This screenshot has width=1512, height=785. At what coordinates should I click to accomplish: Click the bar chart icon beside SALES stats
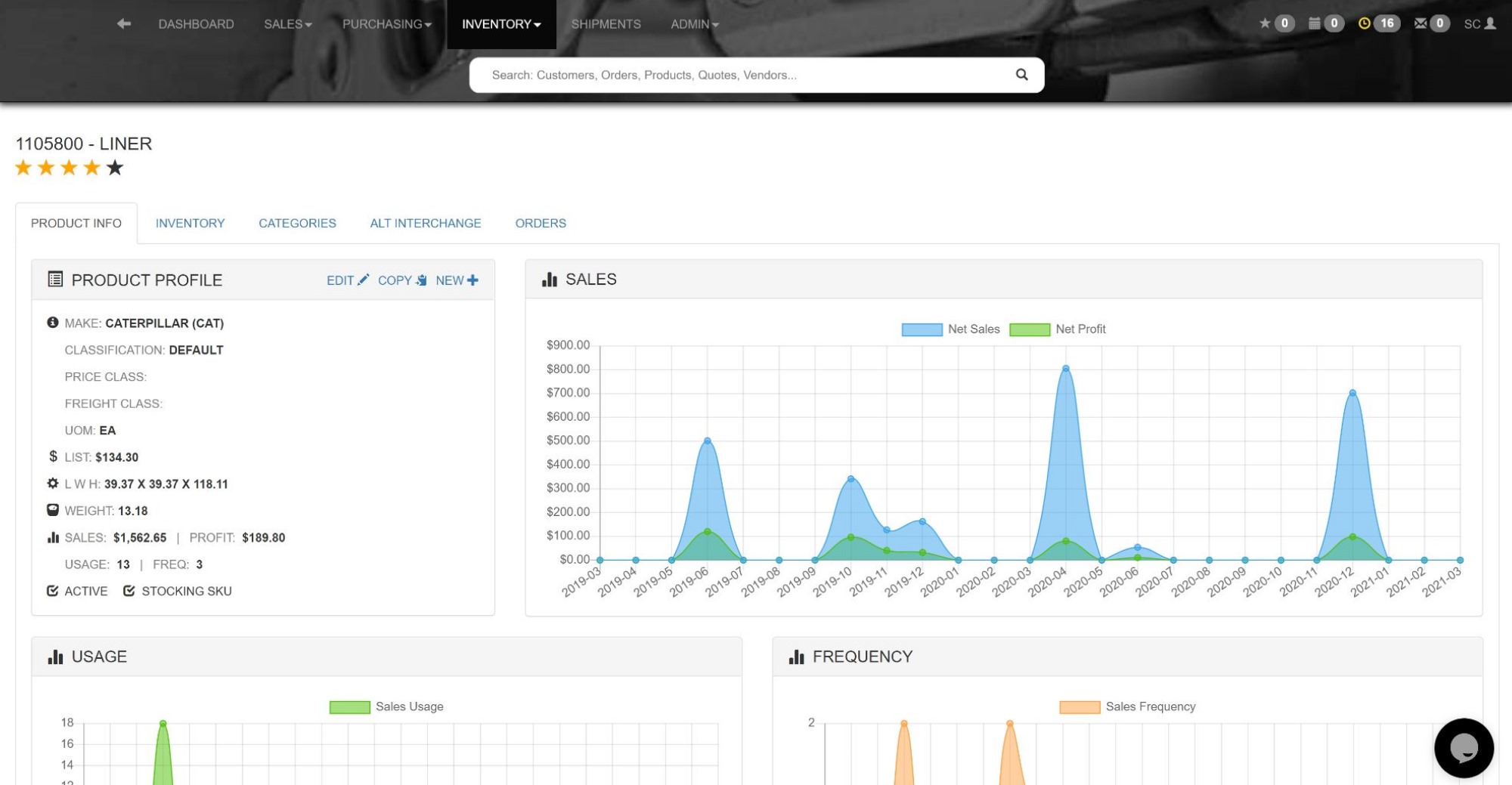point(53,537)
